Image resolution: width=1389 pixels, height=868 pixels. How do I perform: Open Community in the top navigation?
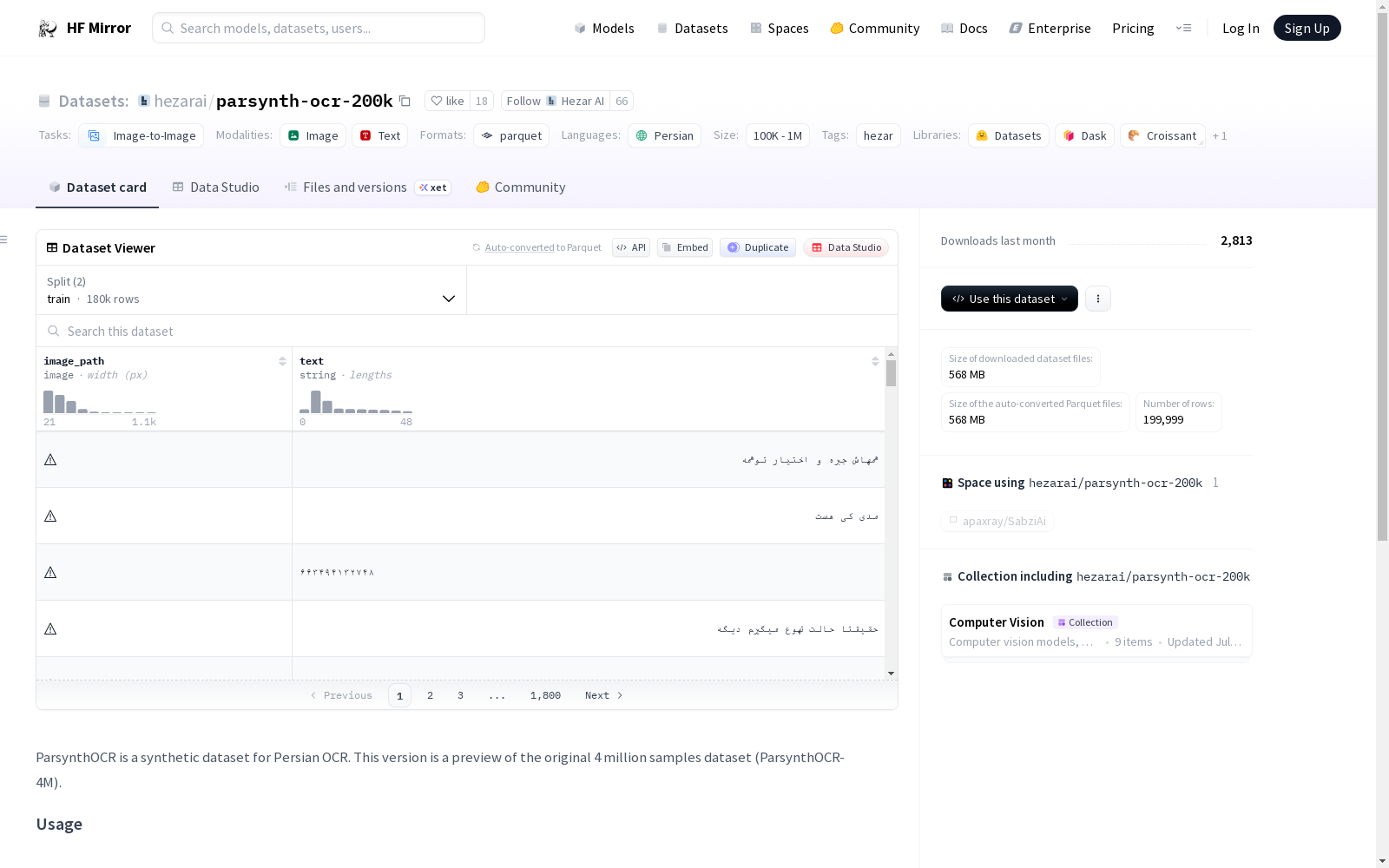pyautogui.click(x=875, y=28)
